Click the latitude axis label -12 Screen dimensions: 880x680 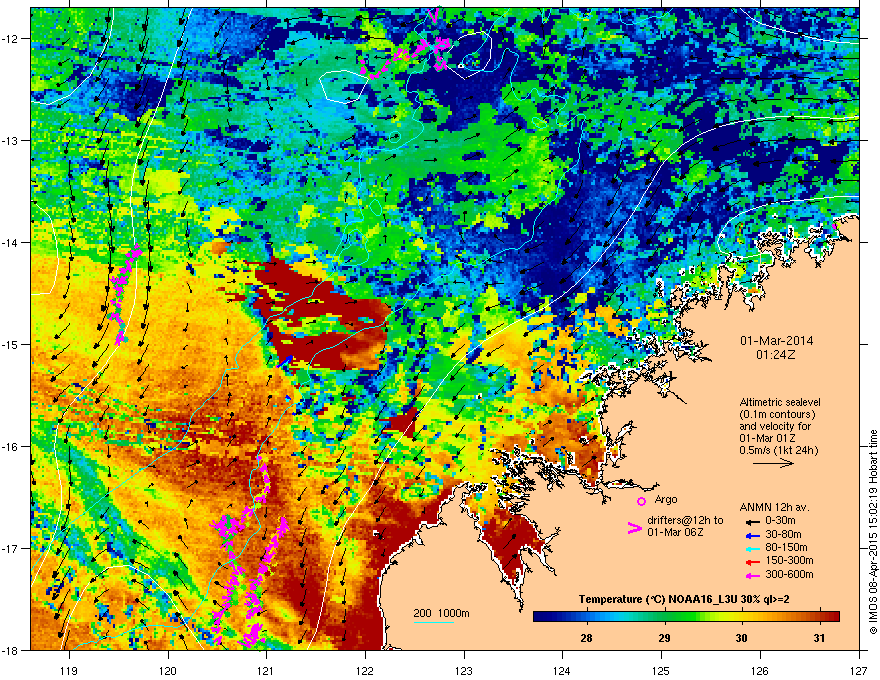[x=11, y=39]
